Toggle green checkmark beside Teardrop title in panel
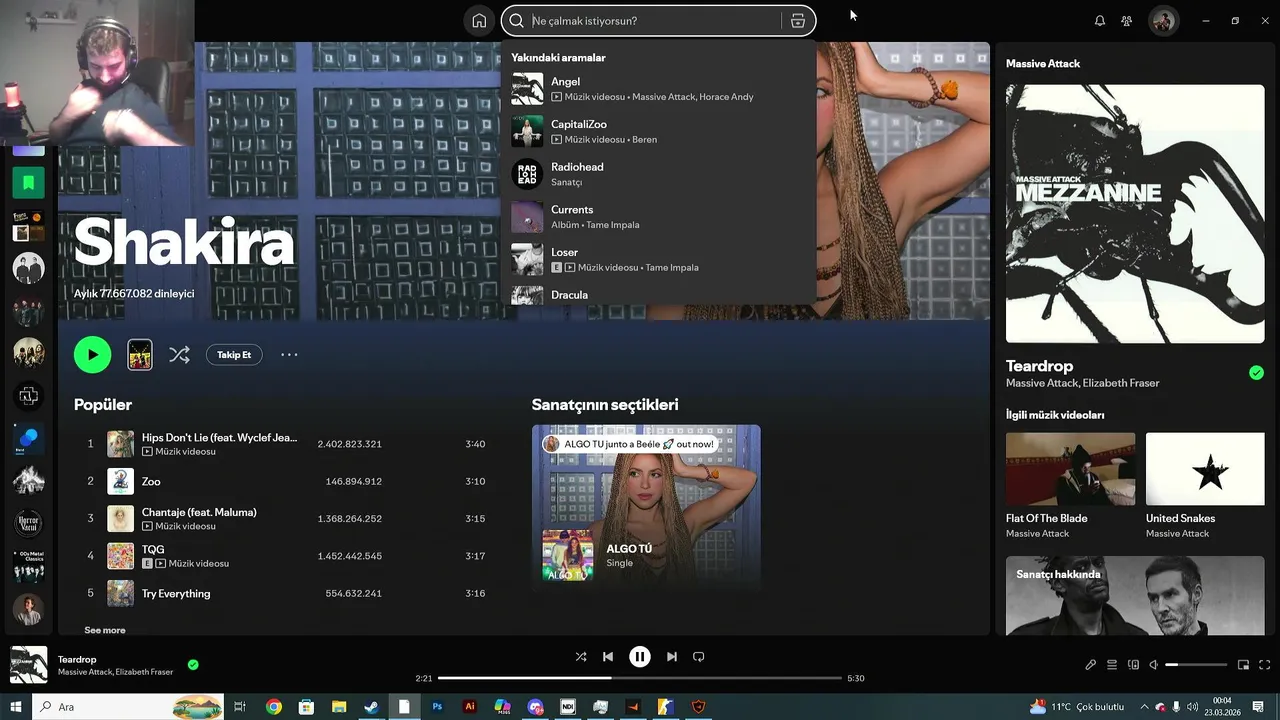 (x=1256, y=373)
